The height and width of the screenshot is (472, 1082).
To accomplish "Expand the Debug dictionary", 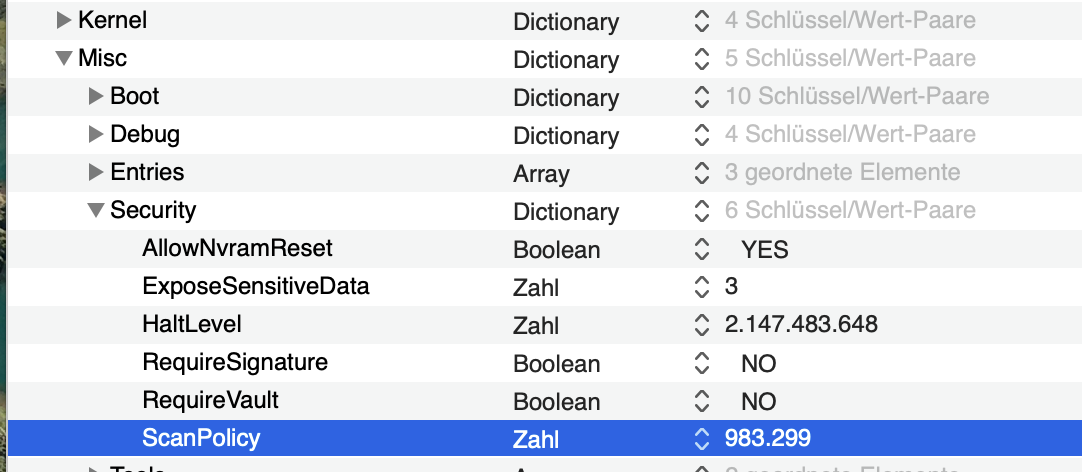I will (96, 135).
